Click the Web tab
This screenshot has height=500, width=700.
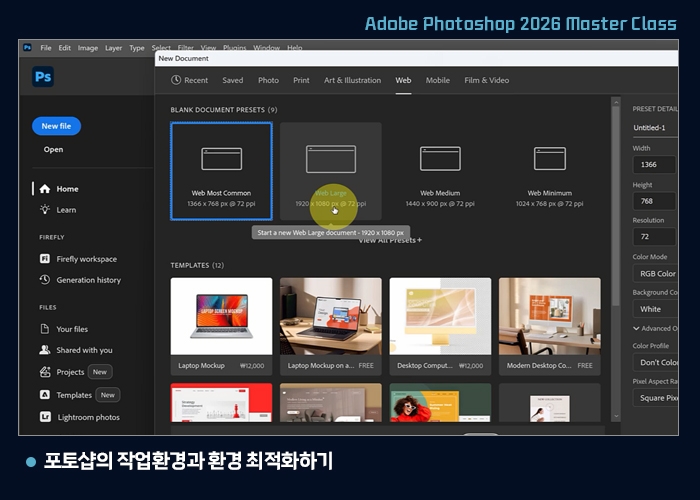tap(403, 80)
